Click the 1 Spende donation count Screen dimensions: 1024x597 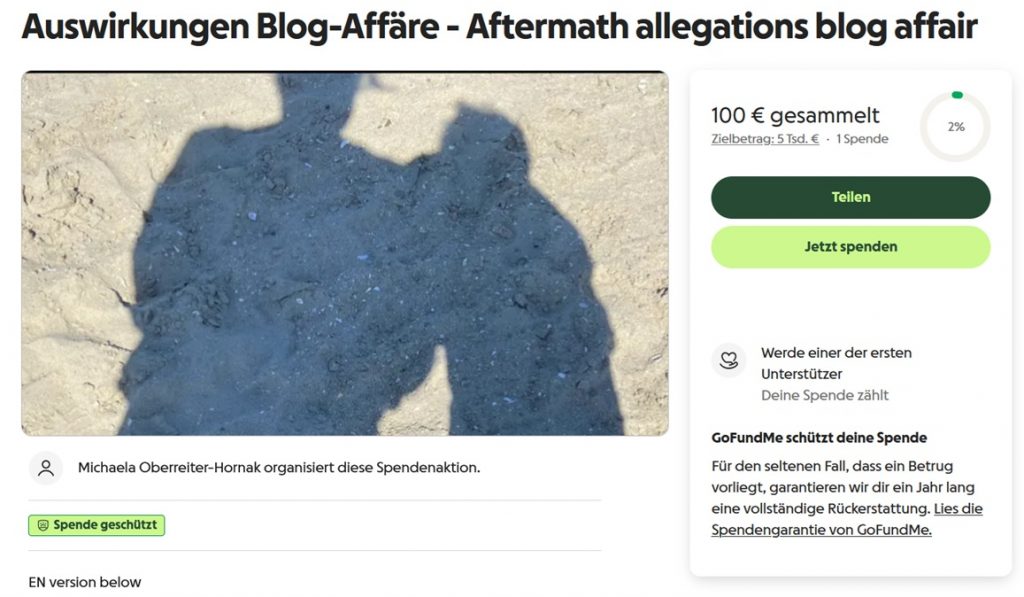tap(862, 139)
